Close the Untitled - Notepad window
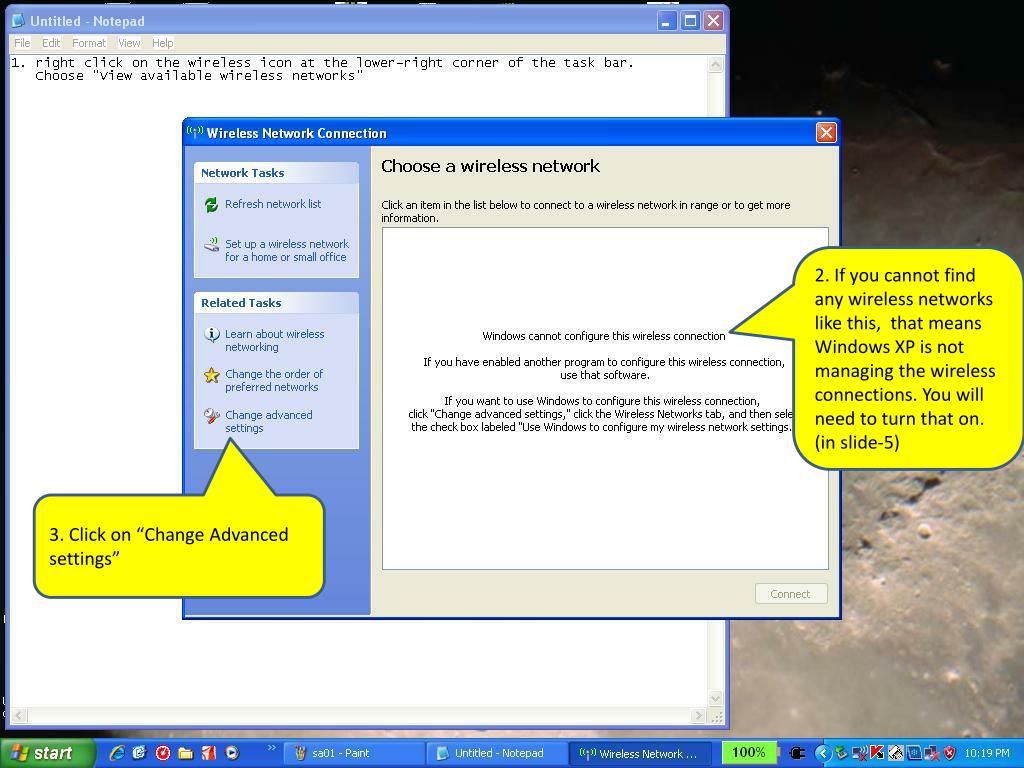The image size is (1024, 768). [714, 21]
